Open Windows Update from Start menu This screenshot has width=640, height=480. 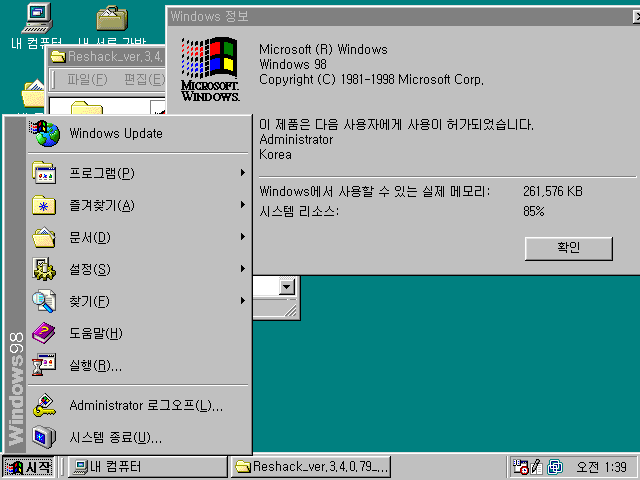click(x=139, y=133)
